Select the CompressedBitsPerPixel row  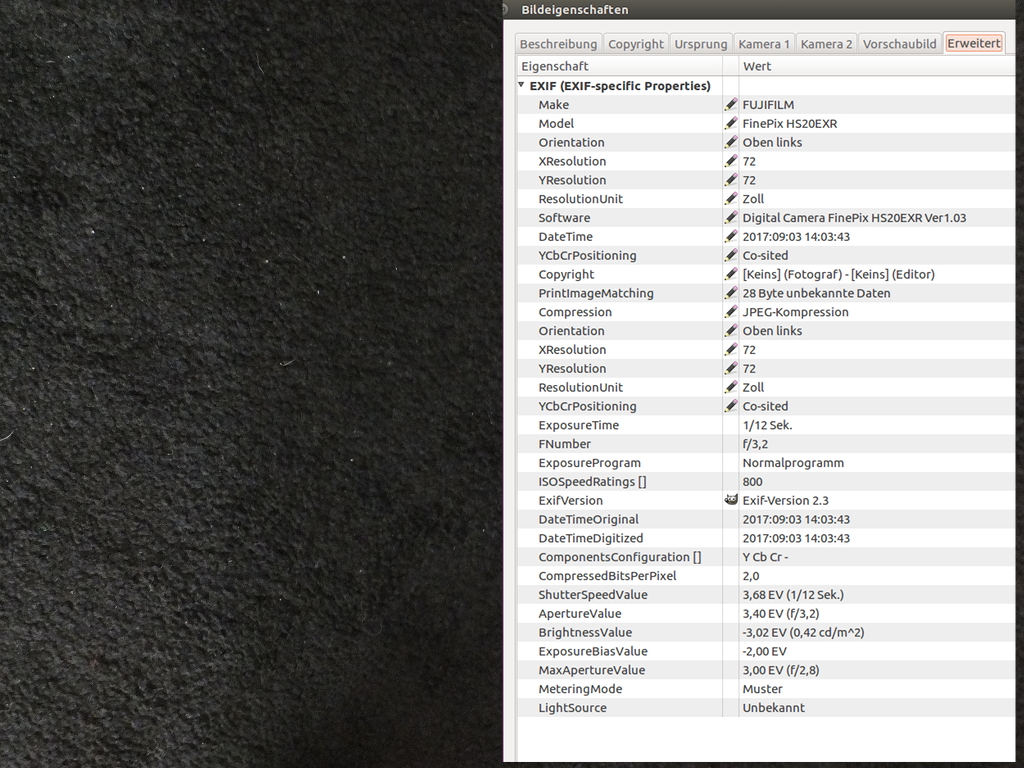(765, 576)
